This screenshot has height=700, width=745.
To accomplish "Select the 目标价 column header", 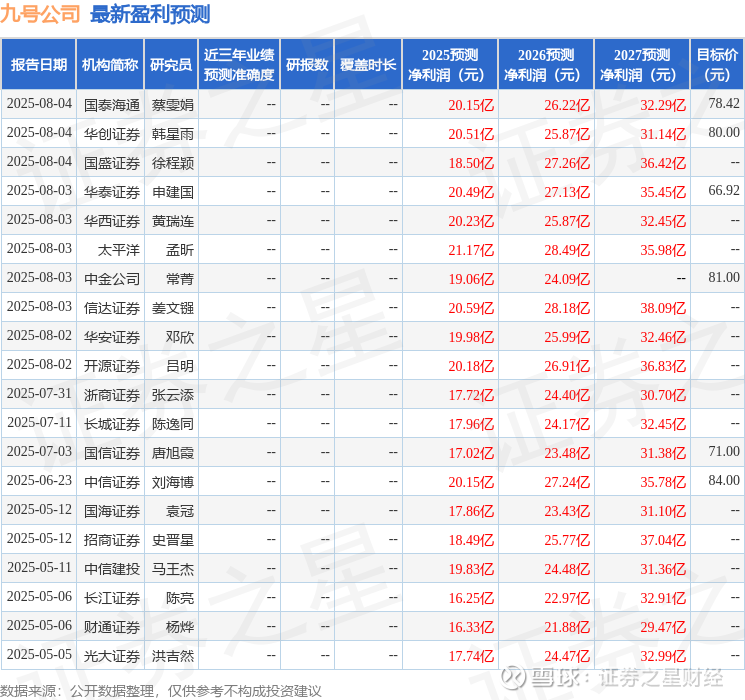I will [x=716, y=65].
